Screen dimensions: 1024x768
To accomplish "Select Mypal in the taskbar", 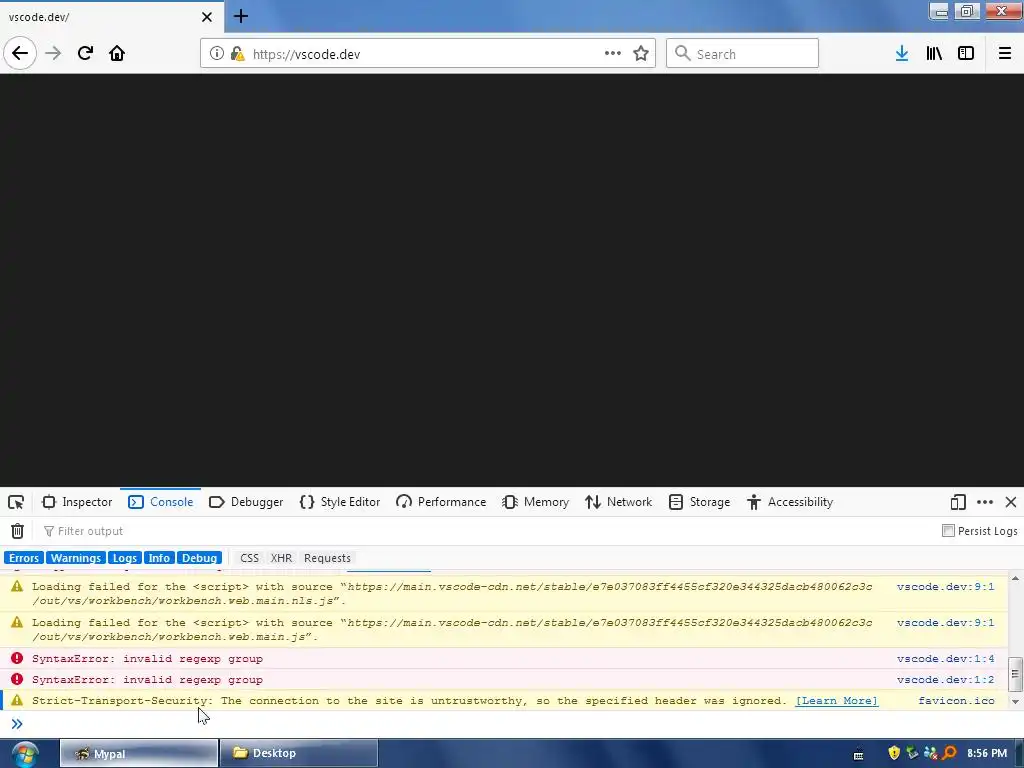I will coord(139,754).
